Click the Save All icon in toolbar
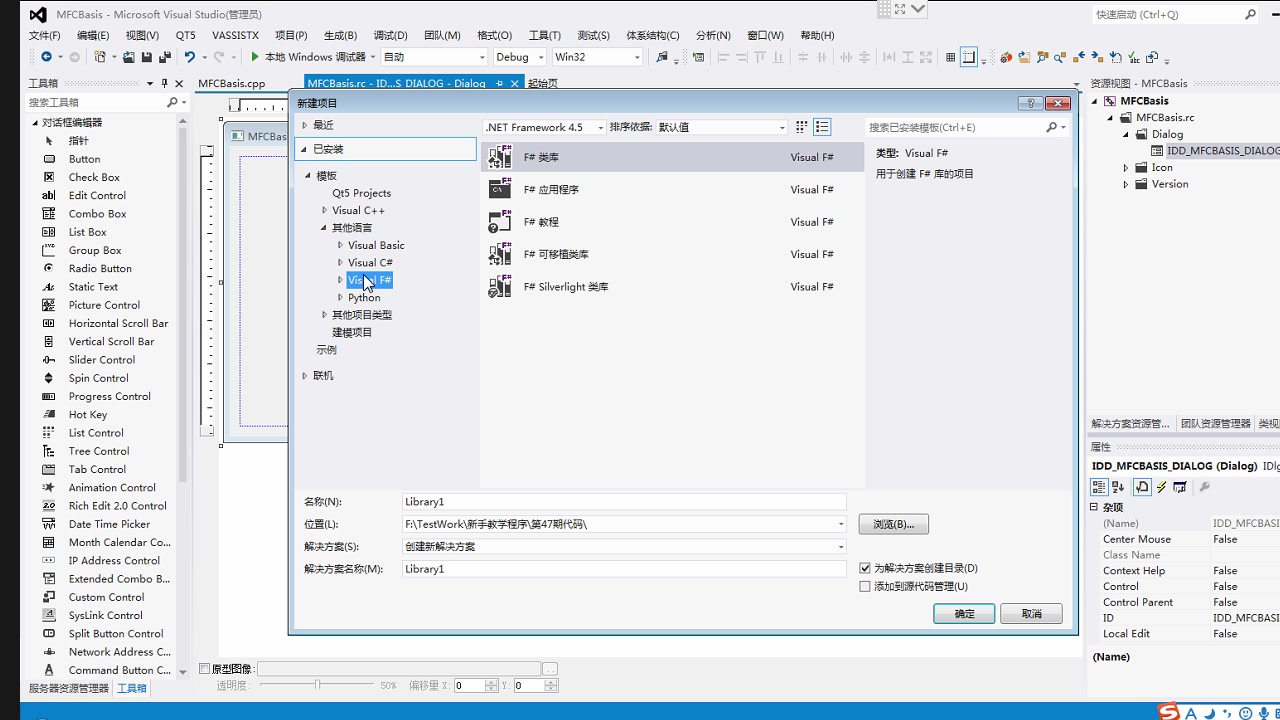The height and width of the screenshot is (720, 1280). pyautogui.click(x=164, y=57)
